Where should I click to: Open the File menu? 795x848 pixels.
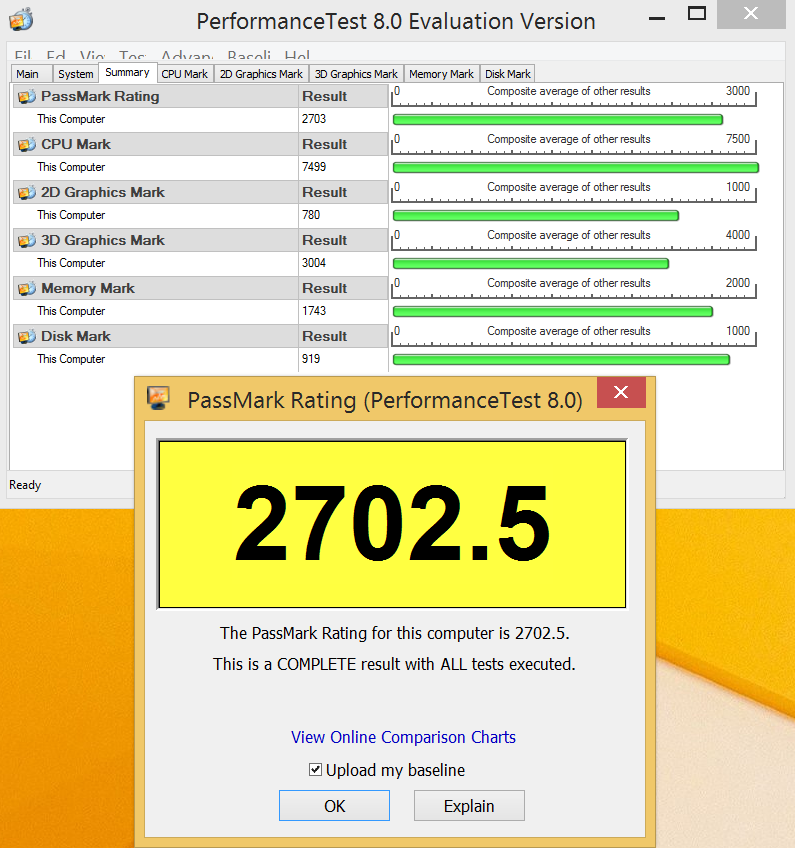[23, 56]
